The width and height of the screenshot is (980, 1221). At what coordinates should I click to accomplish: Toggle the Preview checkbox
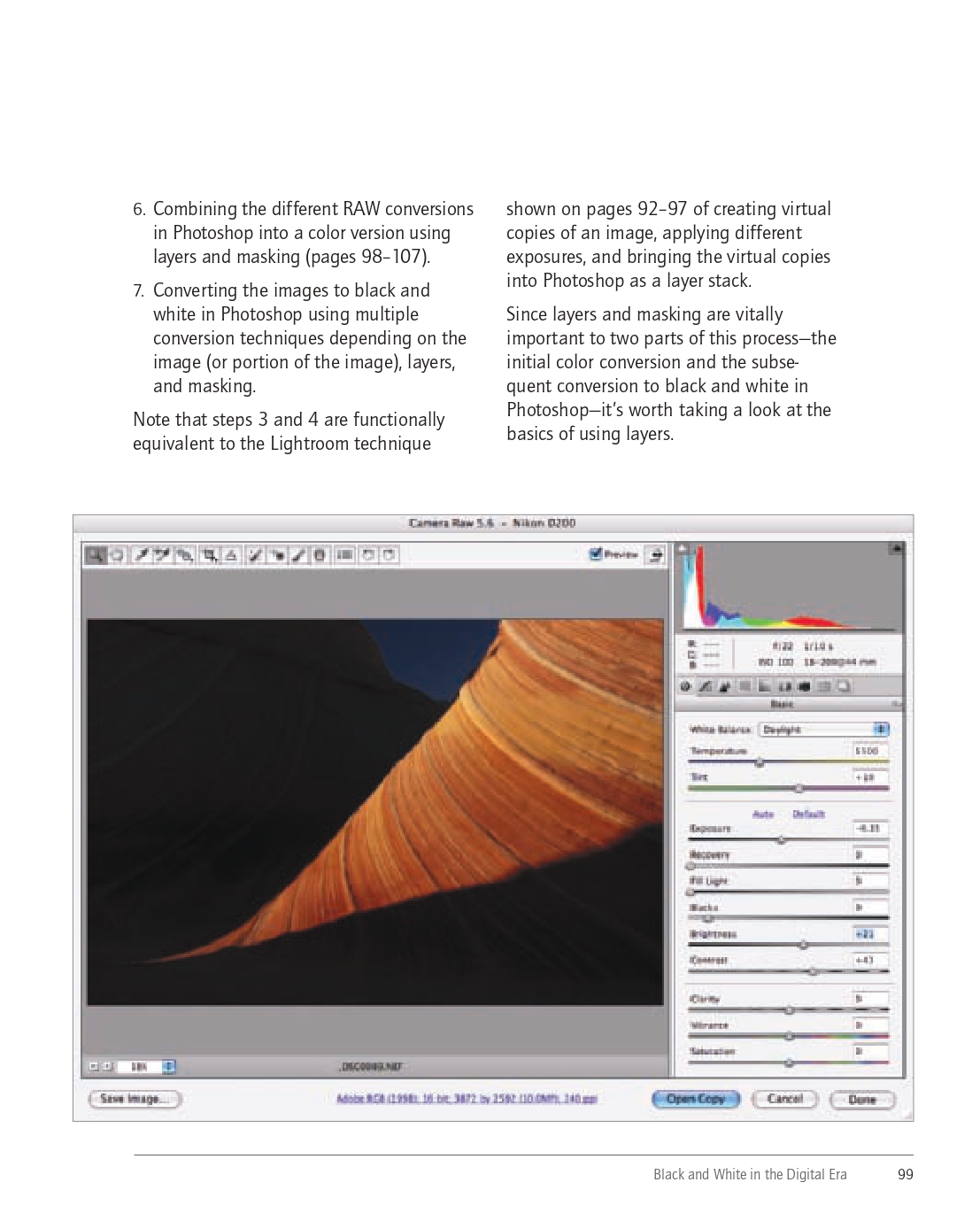(x=596, y=554)
